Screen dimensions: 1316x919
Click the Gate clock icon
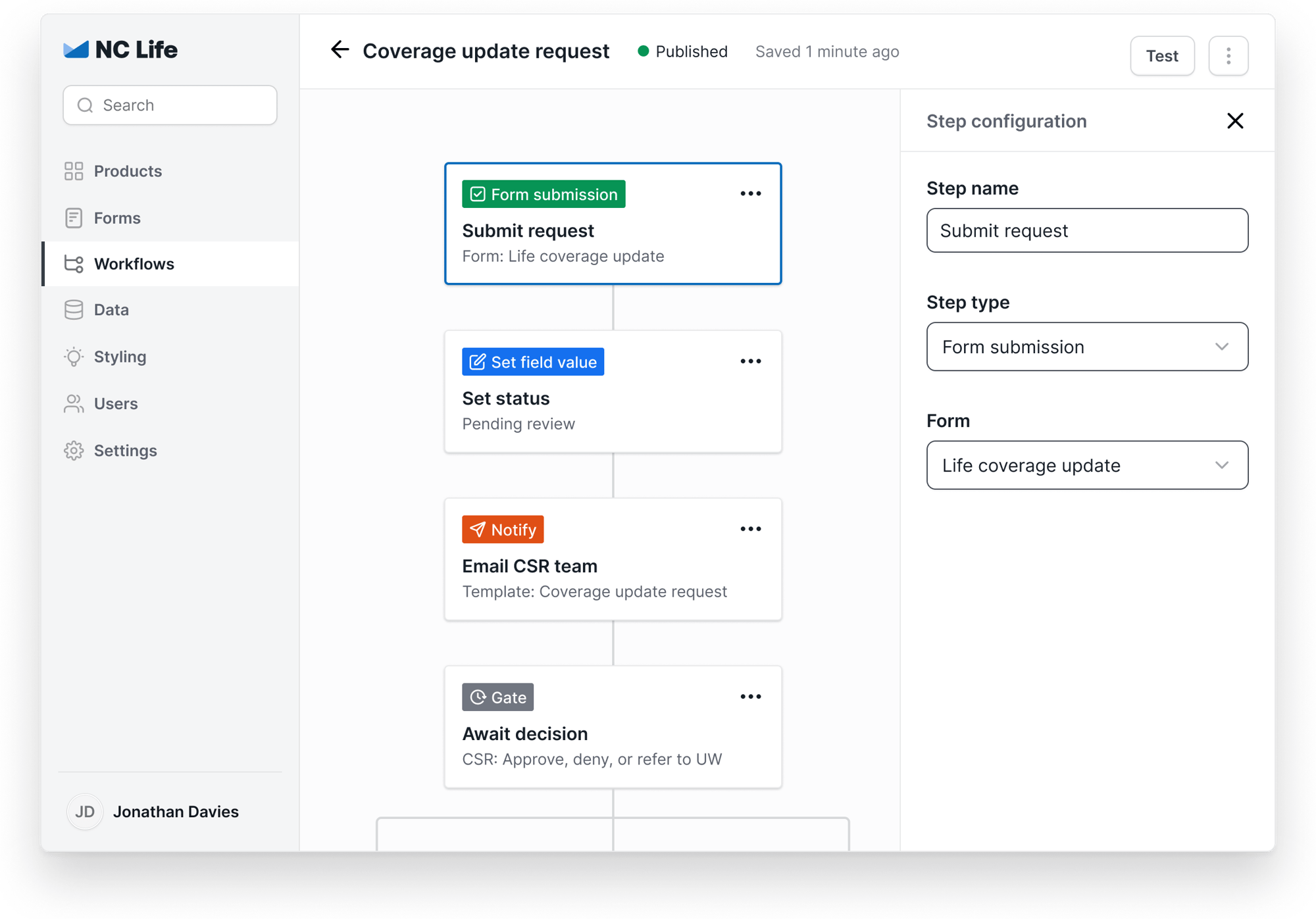click(x=478, y=697)
